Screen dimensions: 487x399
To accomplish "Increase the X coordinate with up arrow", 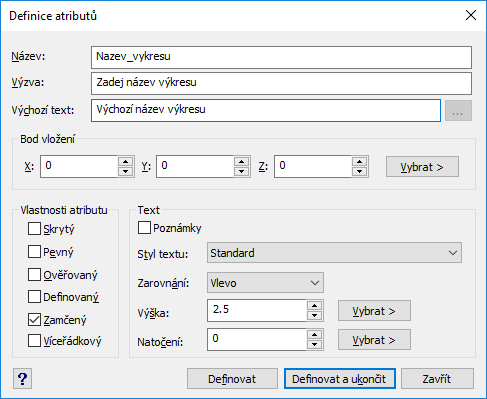I will [126, 162].
